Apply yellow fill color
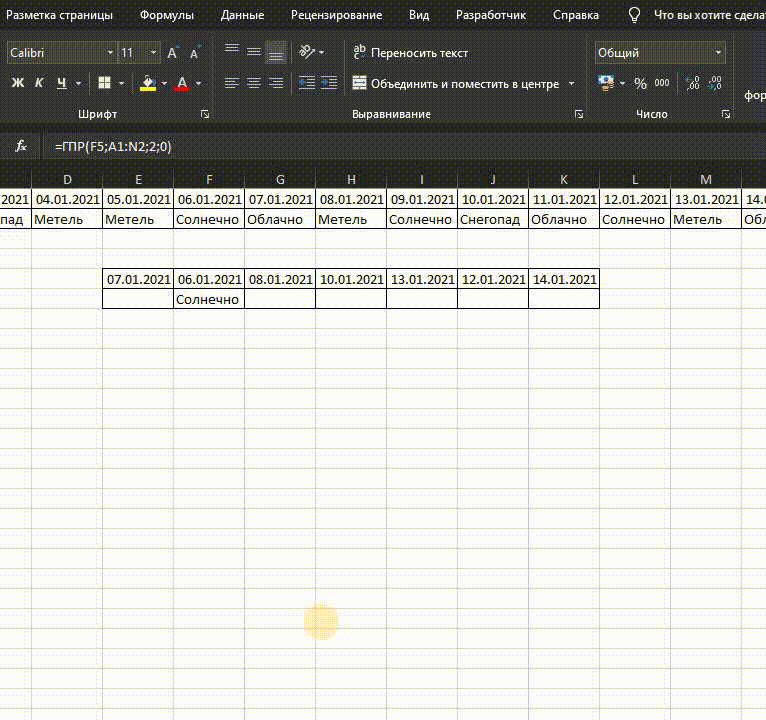The width and height of the screenshot is (766, 720). click(148, 84)
